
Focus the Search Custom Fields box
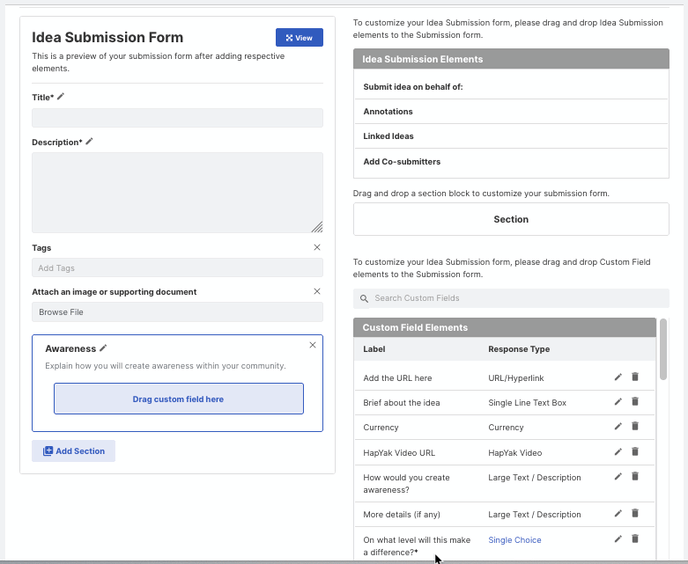511,298
